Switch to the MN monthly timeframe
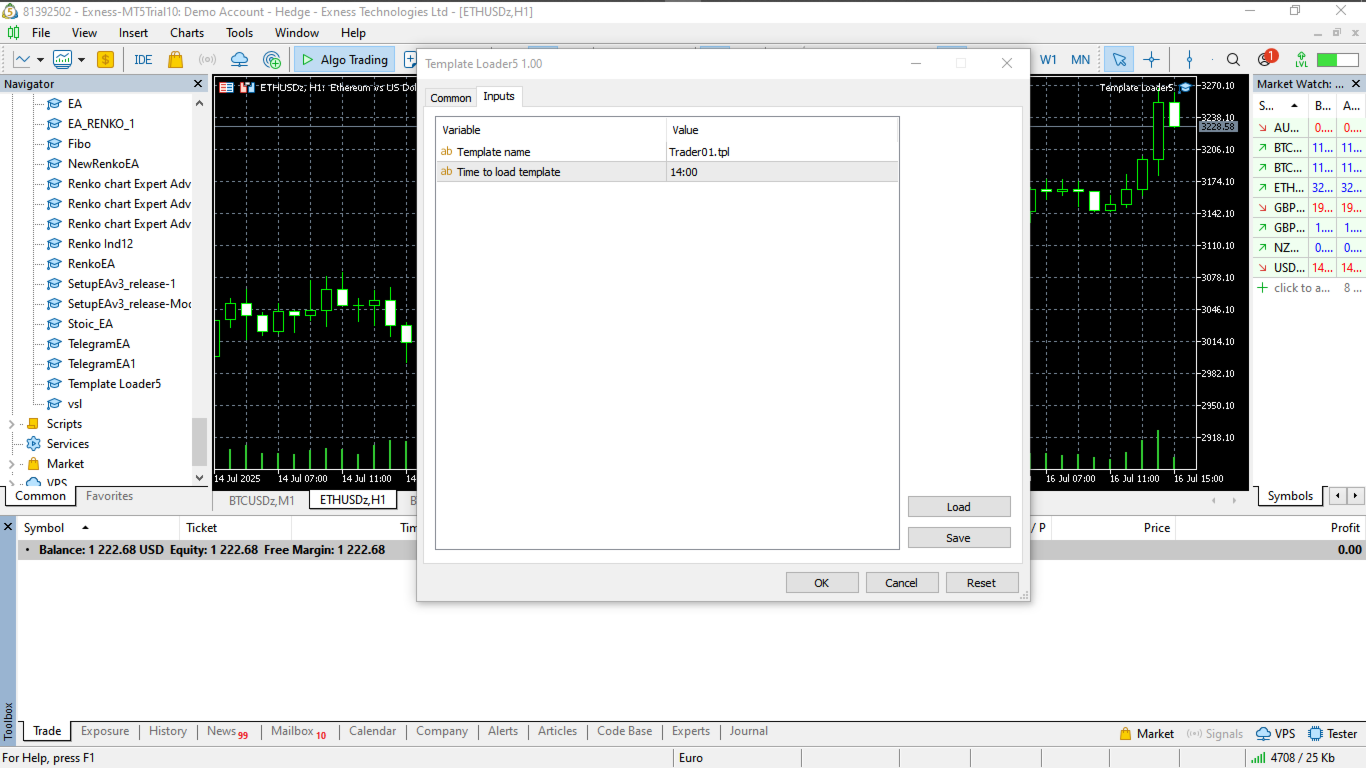 coord(1080,60)
